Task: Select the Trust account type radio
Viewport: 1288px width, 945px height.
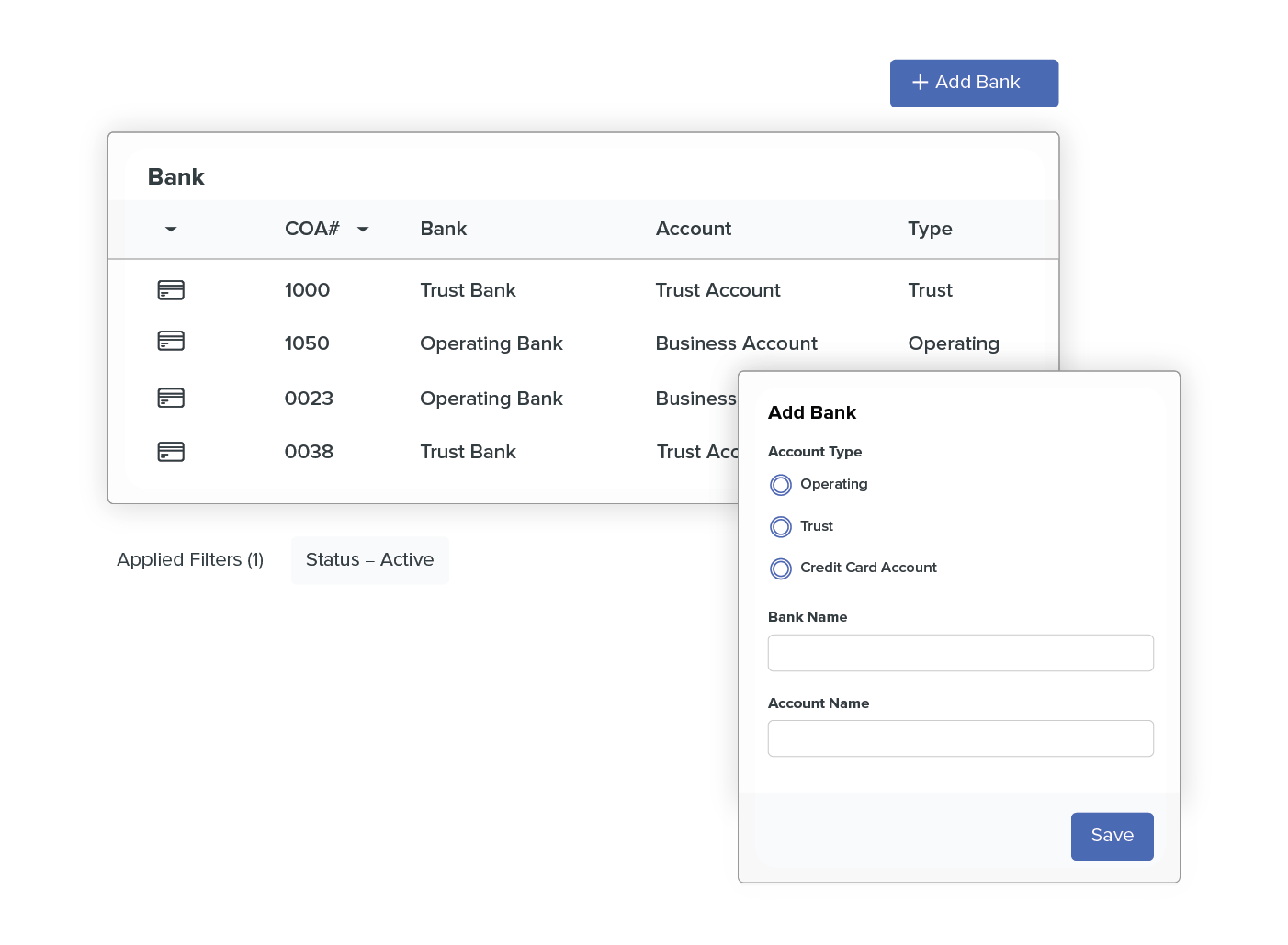Action: [x=781, y=527]
